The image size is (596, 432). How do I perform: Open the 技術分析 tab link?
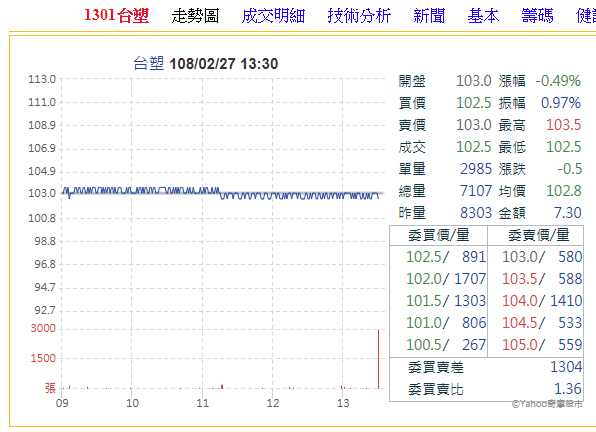tap(359, 16)
